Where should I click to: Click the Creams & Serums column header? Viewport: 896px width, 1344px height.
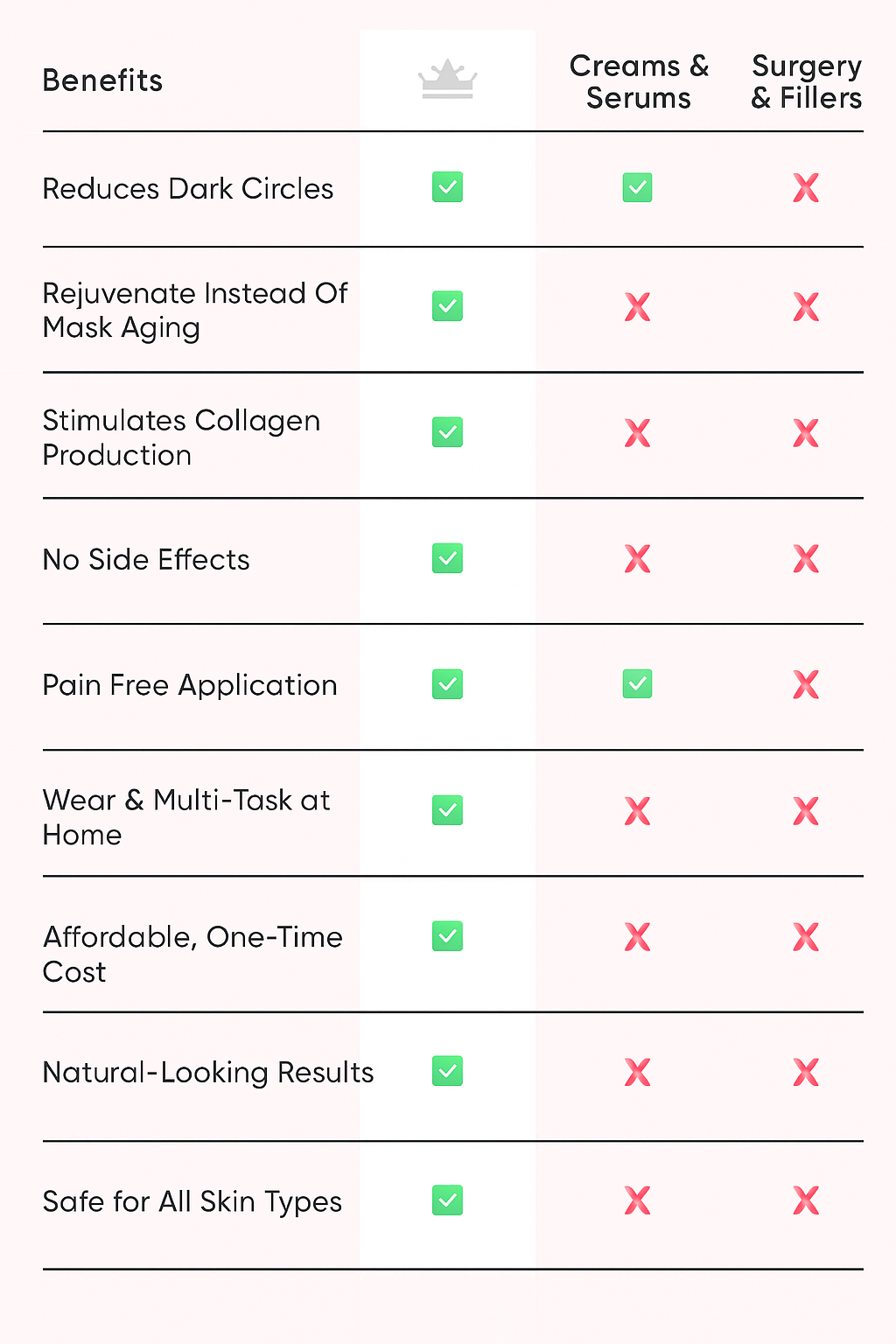639,81
